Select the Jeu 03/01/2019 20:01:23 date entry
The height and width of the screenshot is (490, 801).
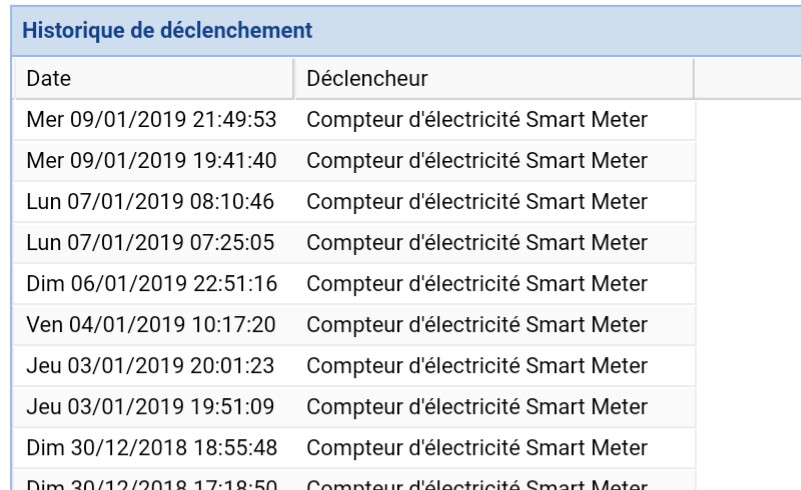click(153, 366)
